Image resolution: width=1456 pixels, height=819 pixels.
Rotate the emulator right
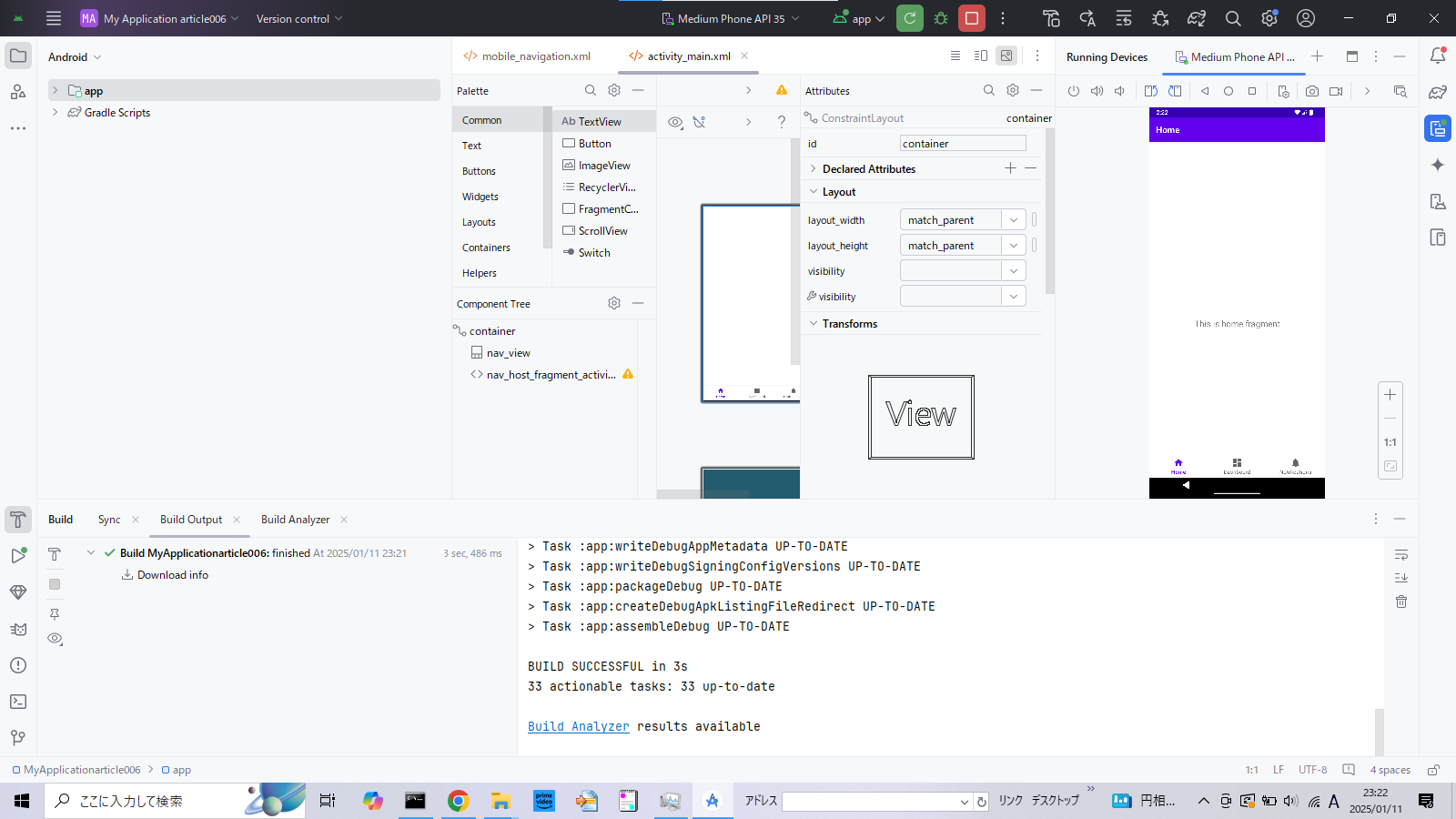[1175, 91]
